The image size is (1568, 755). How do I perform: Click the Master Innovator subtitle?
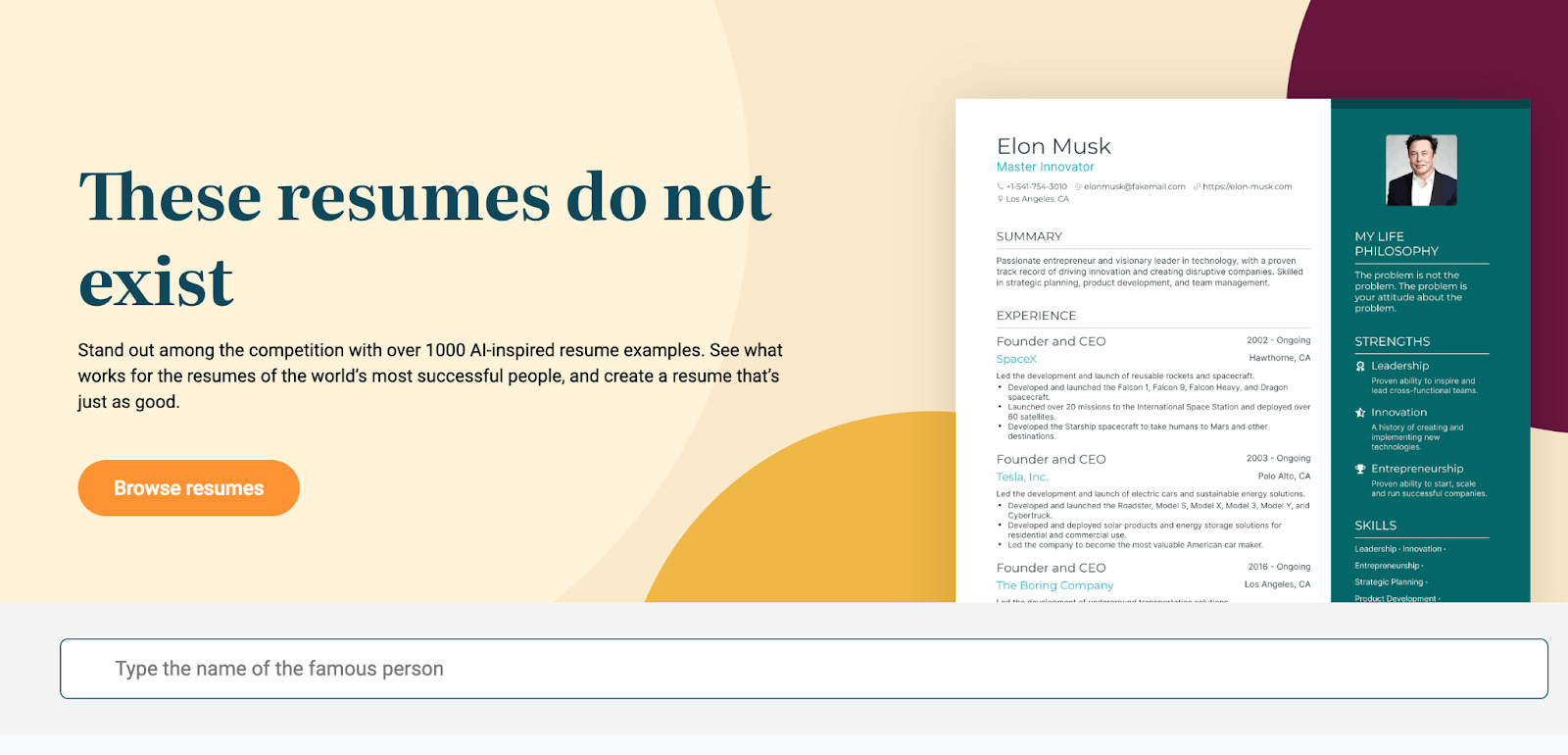pos(1045,167)
